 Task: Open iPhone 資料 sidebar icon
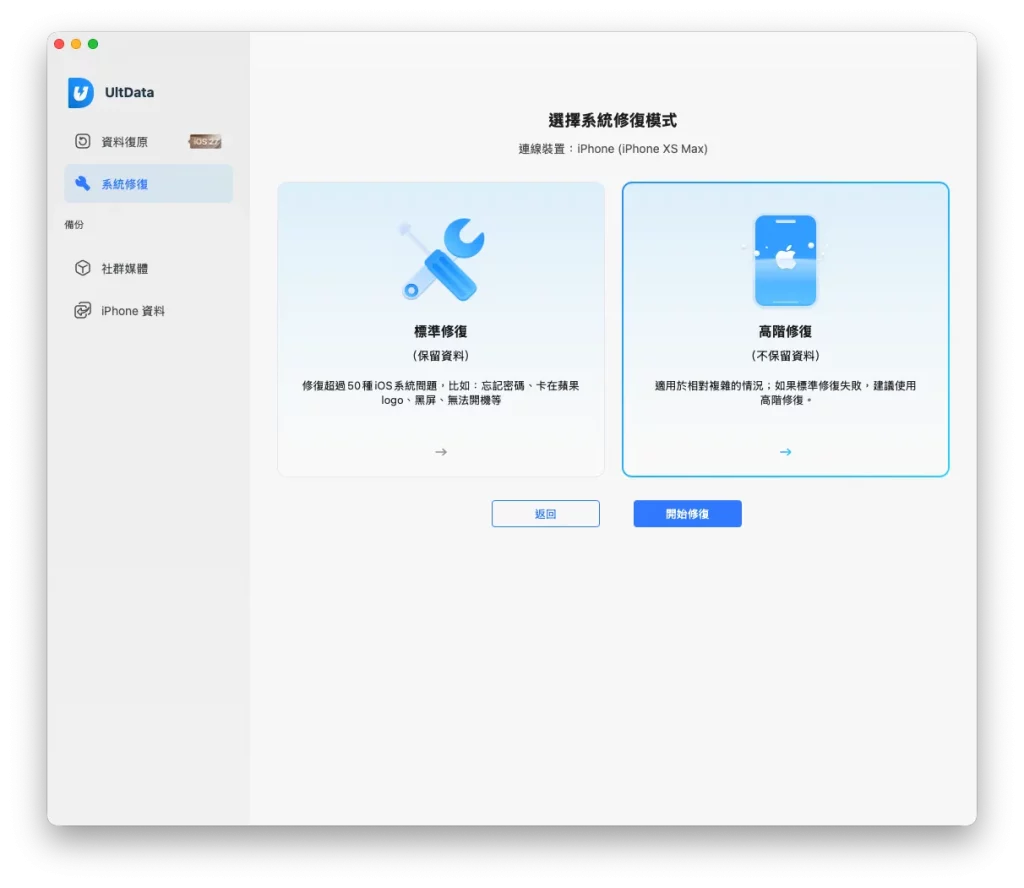coord(82,311)
